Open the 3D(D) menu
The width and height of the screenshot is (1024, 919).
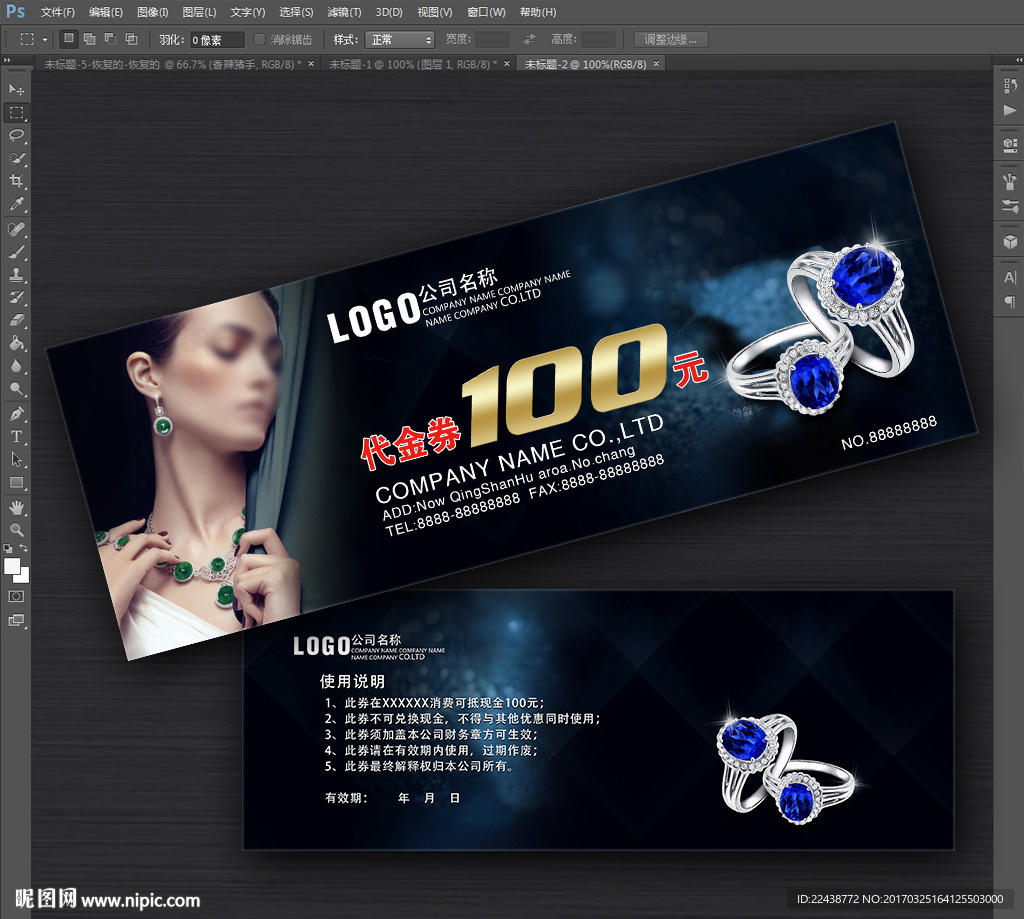point(389,12)
